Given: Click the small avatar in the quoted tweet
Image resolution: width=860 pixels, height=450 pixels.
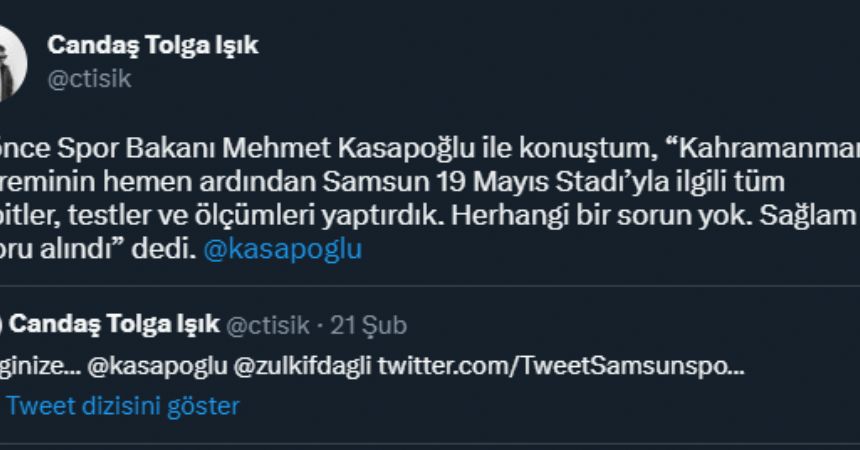Looking at the screenshot, I should pyautogui.click(x=3, y=324).
